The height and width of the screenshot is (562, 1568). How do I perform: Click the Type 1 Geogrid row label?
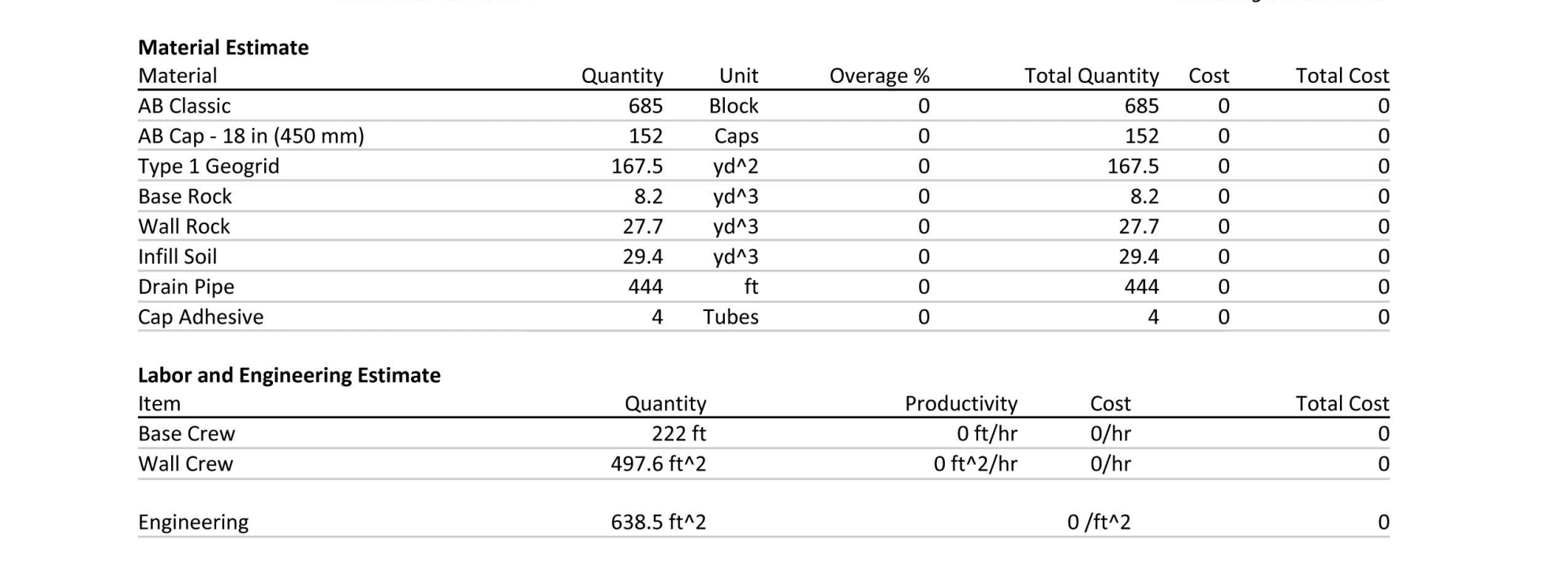[208, 166]
